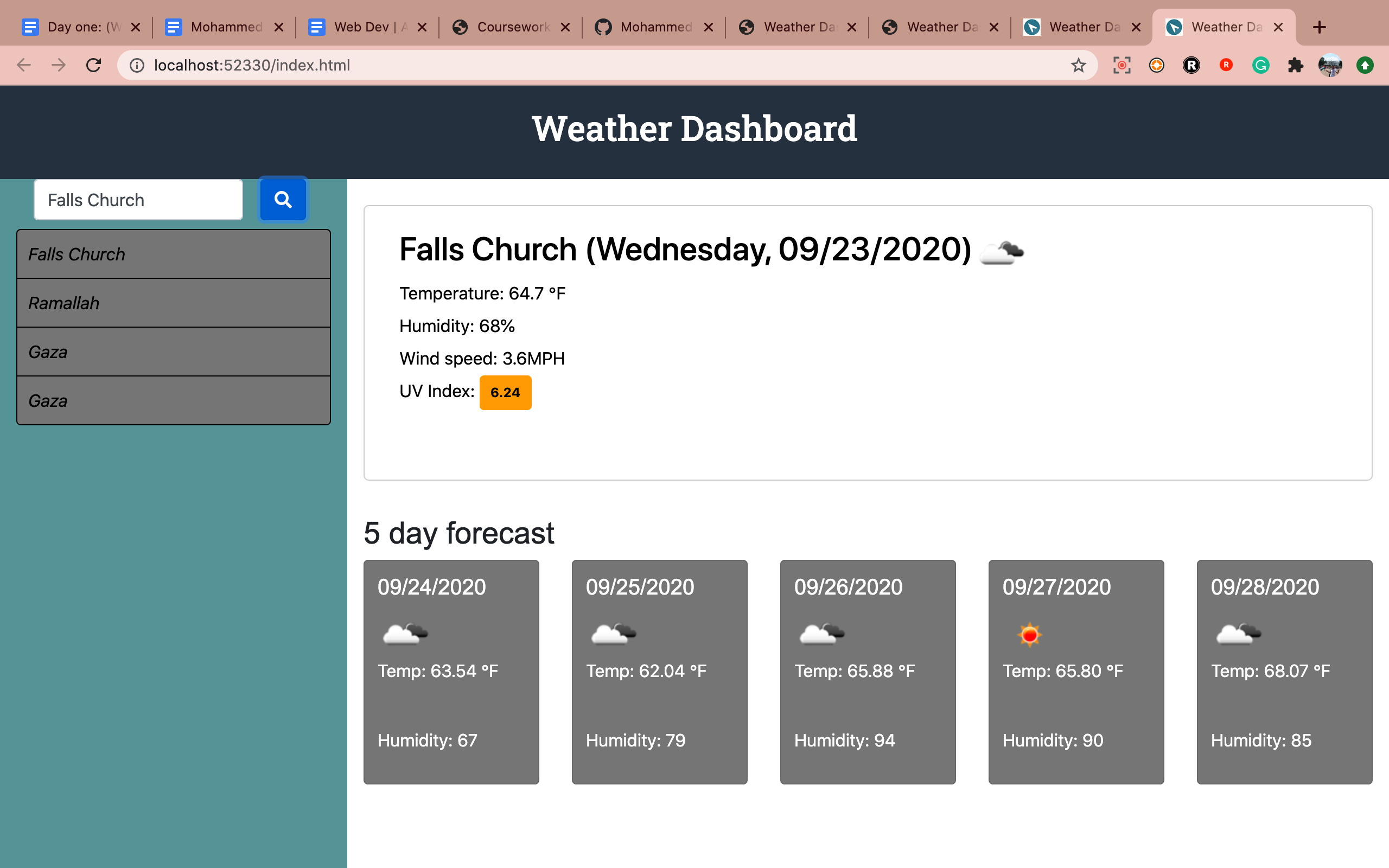Click the city search input field

click(138, 200)
